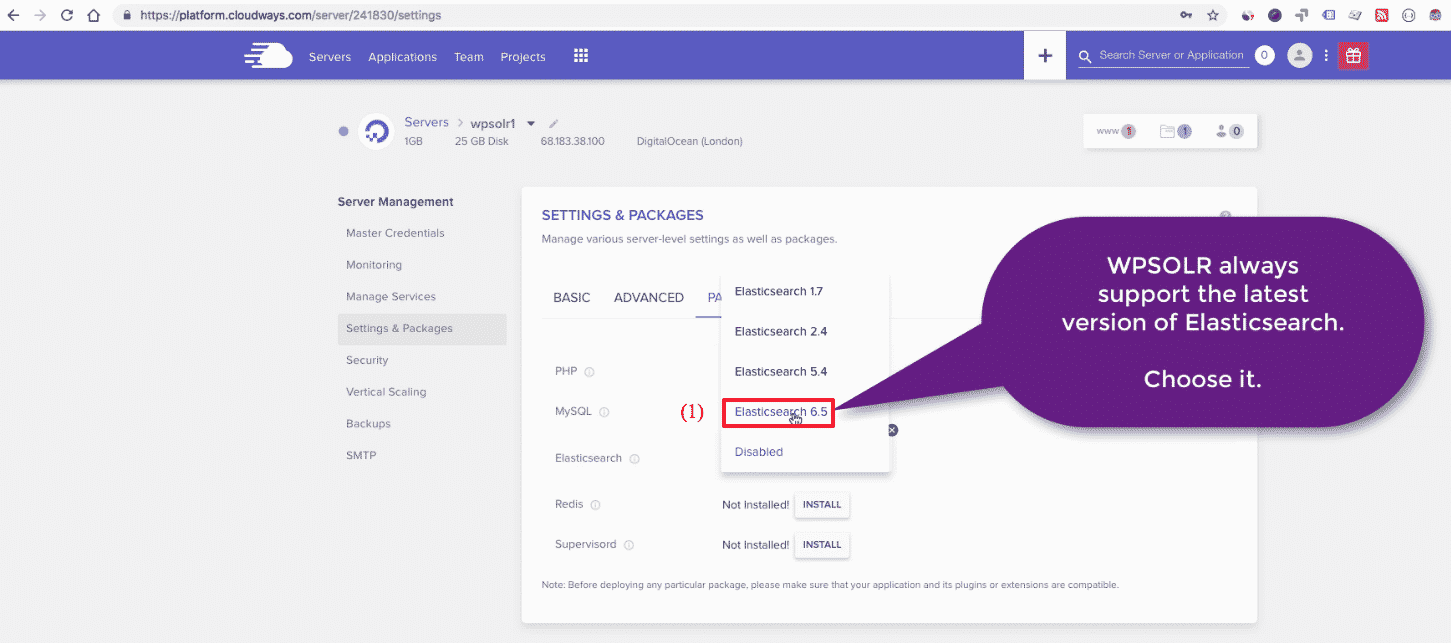Click the small x beside the dropdown
The height and width of the screenshot is (643, 1451).
893,430
